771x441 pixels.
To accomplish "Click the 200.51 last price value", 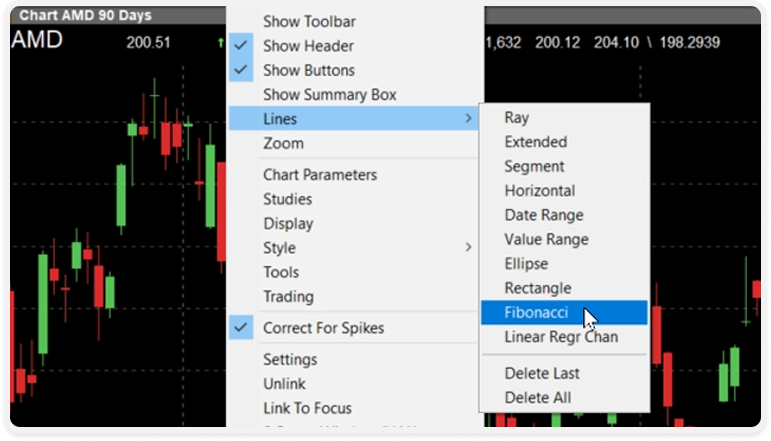I will [148, 42].
